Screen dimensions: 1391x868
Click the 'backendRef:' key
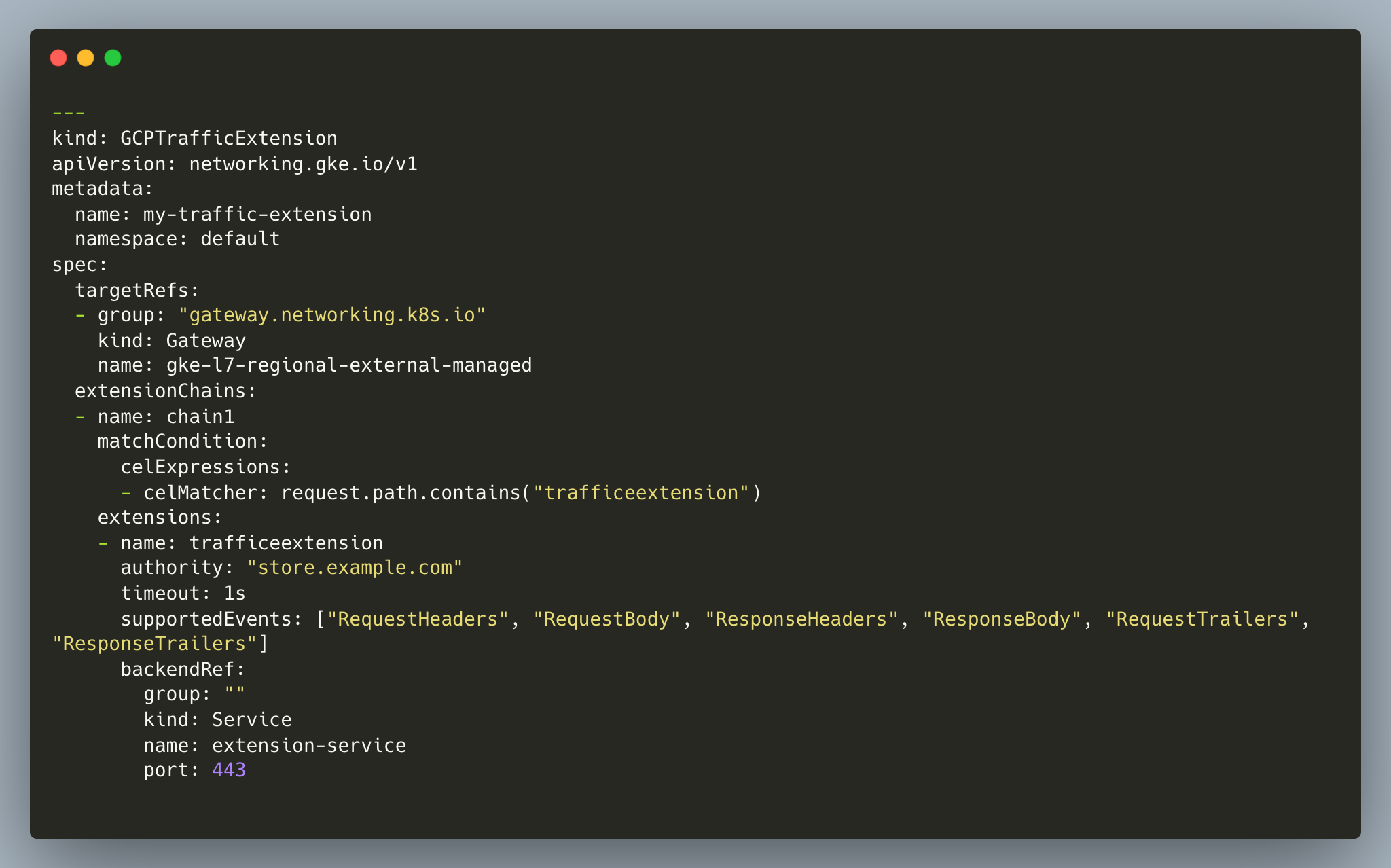[183, 669]
